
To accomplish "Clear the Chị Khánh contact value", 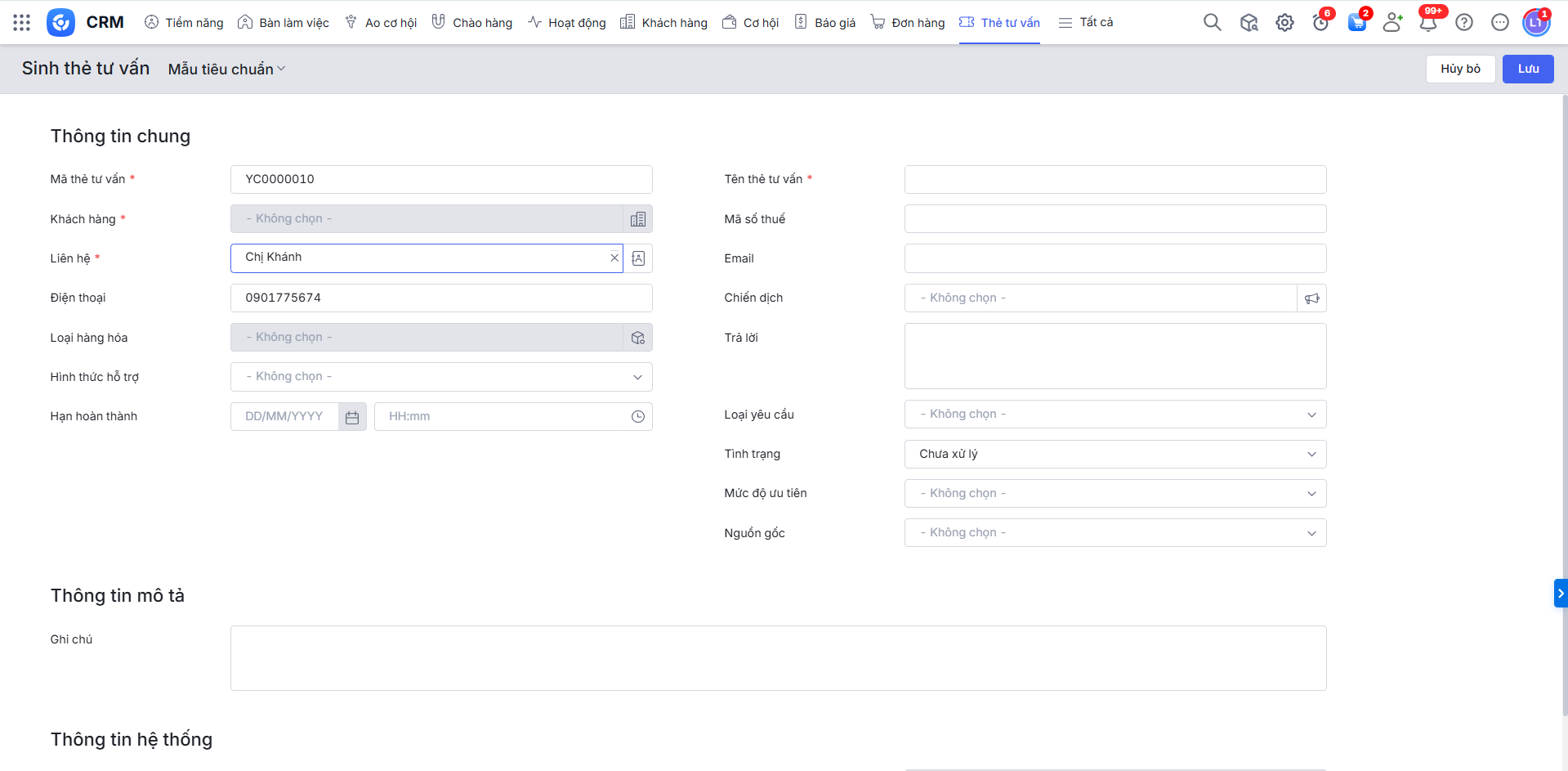I will pyautogui.click(x=614, y=258).
